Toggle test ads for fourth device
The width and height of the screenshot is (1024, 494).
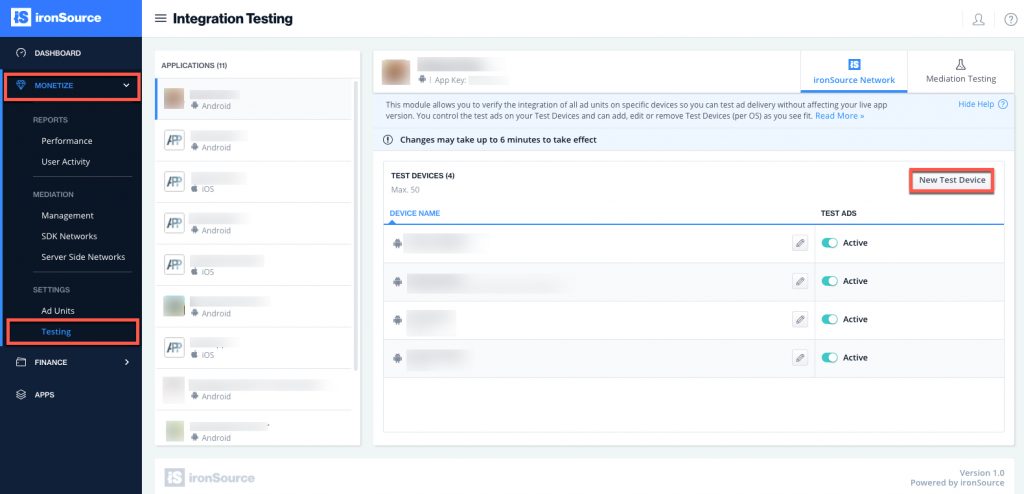[x=829, y=357]
